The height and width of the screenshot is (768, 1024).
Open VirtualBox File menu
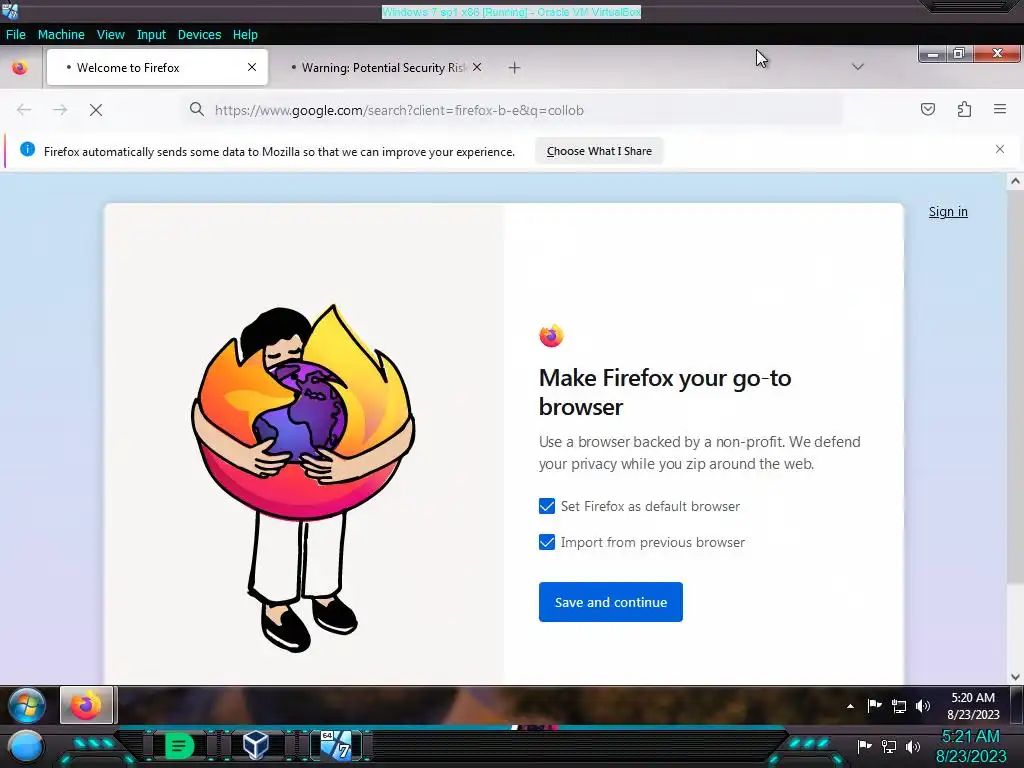pos(16,35)
